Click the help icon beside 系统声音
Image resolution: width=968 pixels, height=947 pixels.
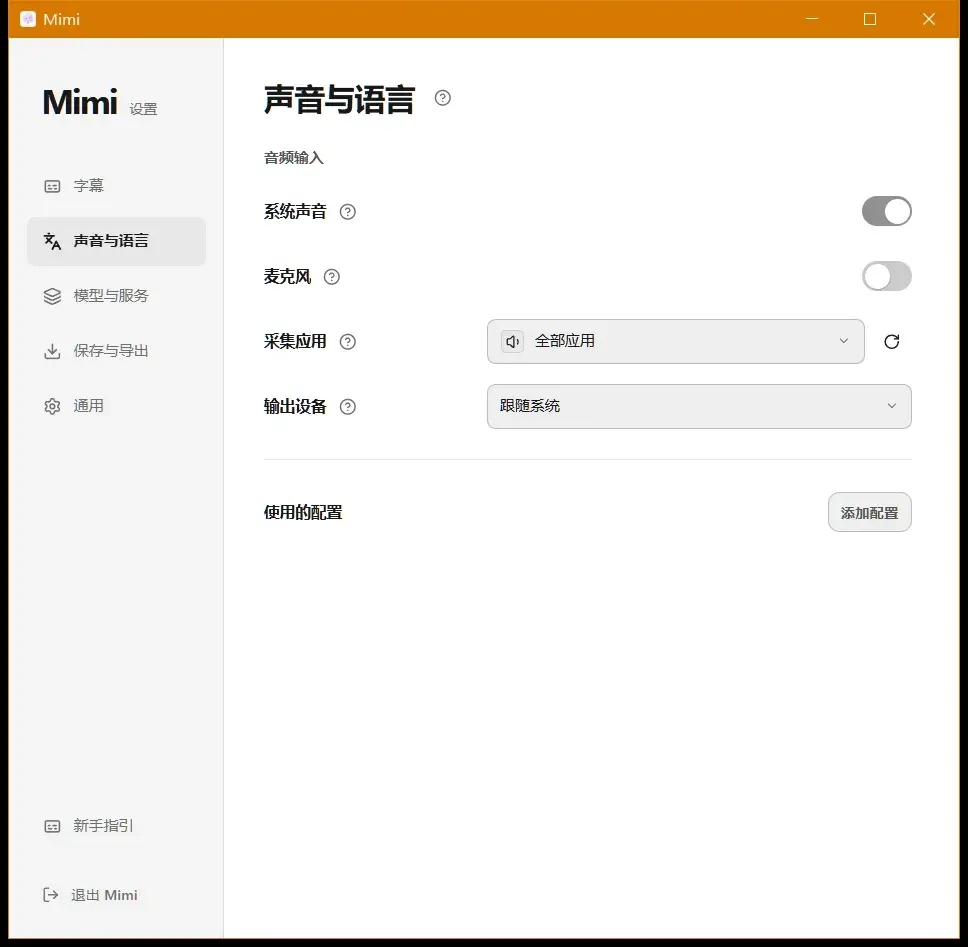tap(348, 212)
